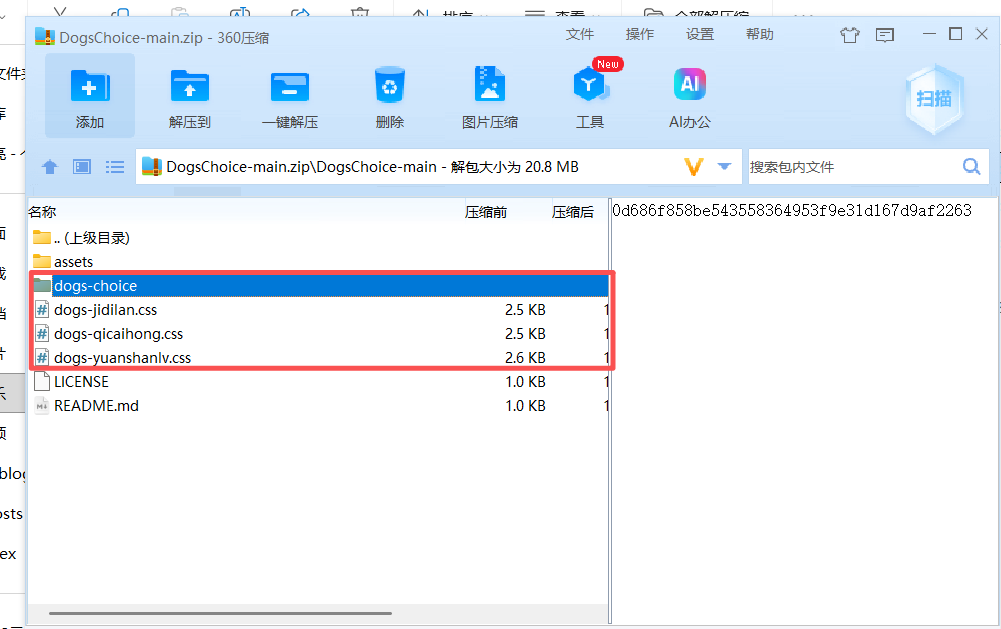
Task: Open the File (文件) menu
Action: tap(580, 35)
